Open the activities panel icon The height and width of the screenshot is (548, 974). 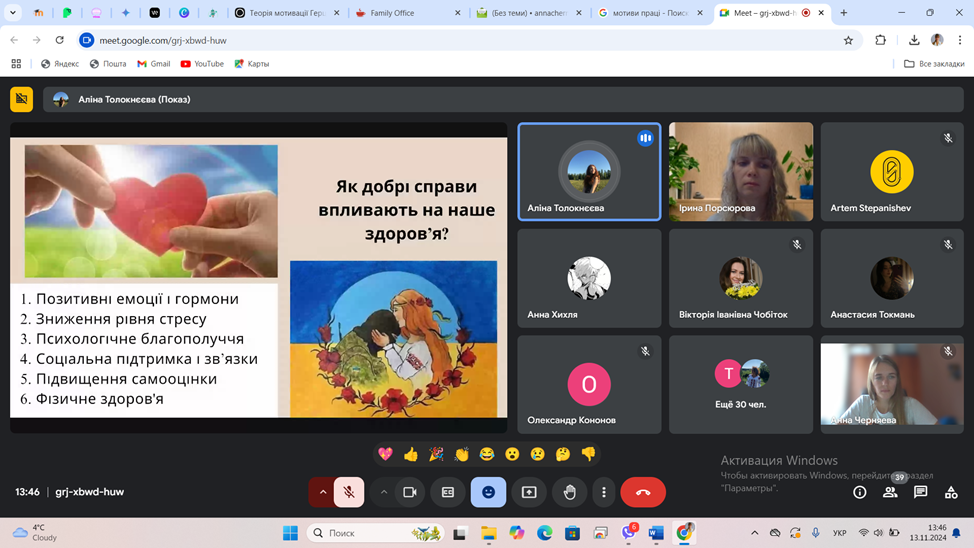[x=951, y=492]
